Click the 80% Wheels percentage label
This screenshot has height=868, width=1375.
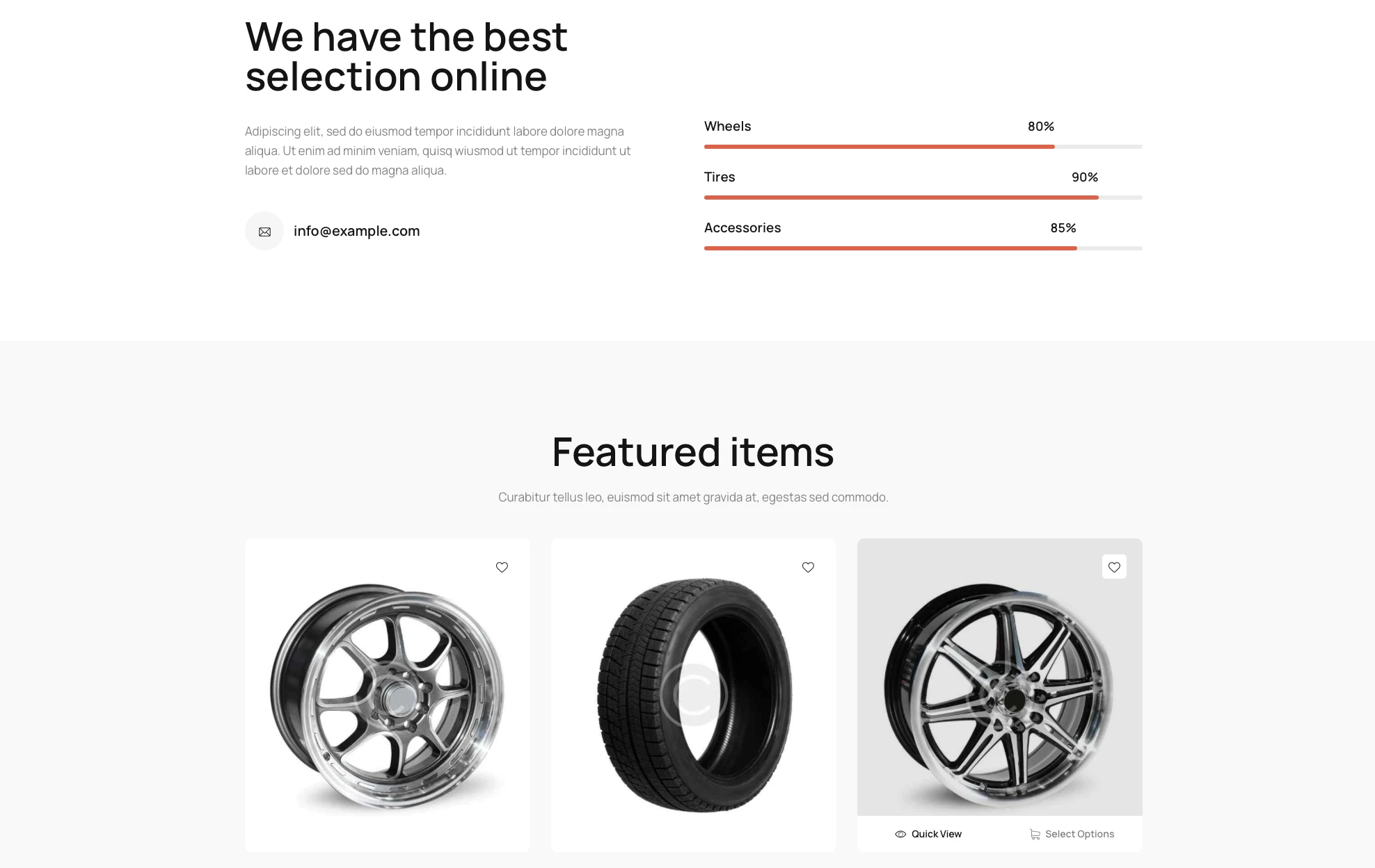point(1040,127)
